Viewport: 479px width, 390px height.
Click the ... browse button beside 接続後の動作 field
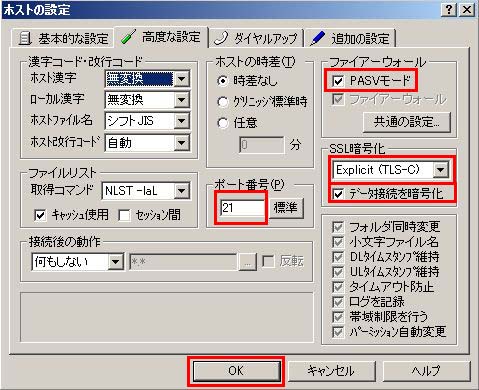(x=247, y=262)
